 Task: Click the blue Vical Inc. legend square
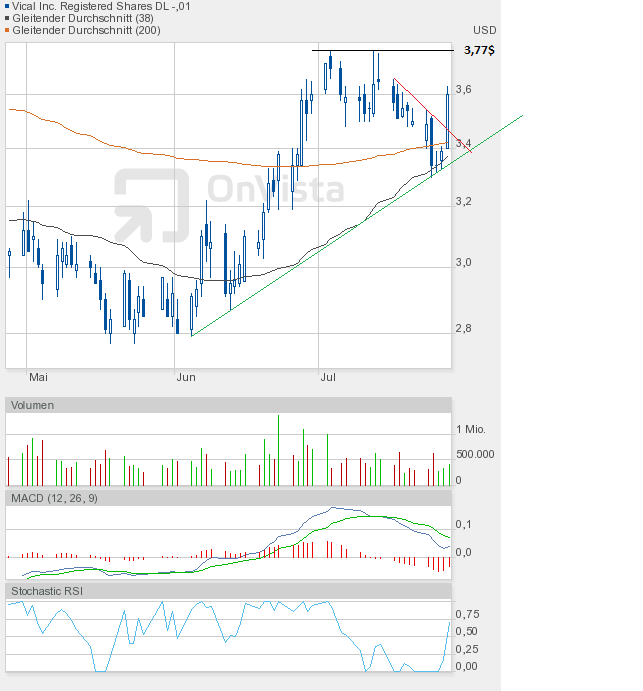7,6
